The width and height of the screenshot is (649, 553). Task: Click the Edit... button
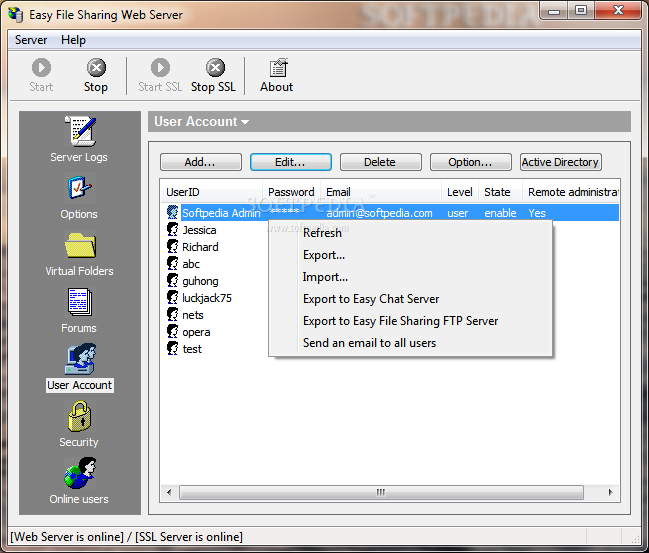pyautogui.click(x=291, y=162)
